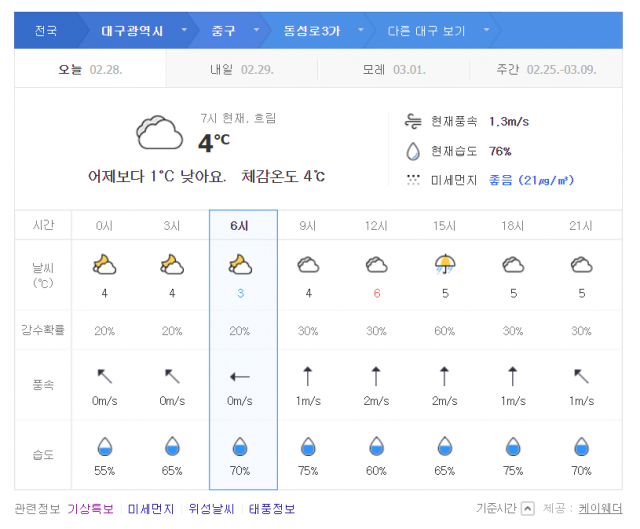Click the 18시 upward wind arrow
Screen dimensions: 640x529
point(513,376)
